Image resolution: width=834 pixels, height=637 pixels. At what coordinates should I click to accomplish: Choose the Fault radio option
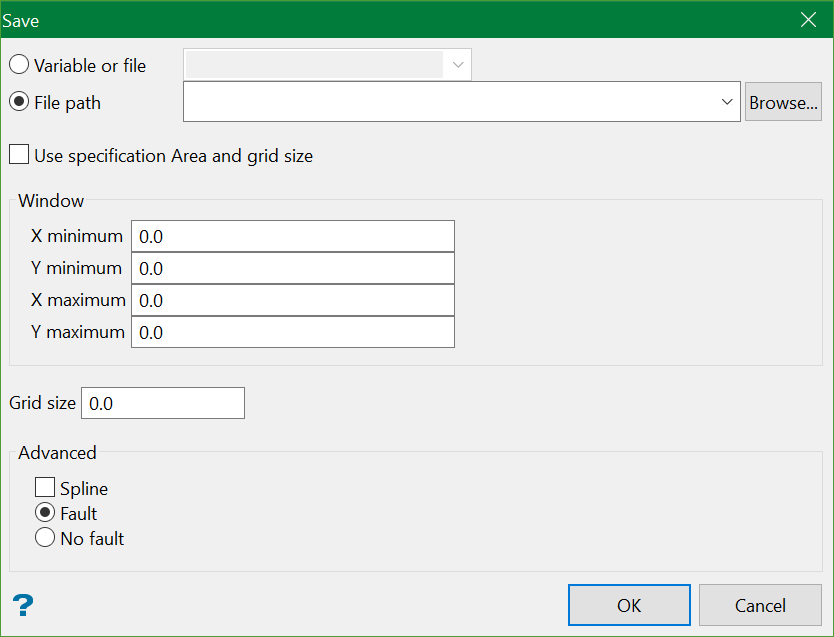point(45,513)
